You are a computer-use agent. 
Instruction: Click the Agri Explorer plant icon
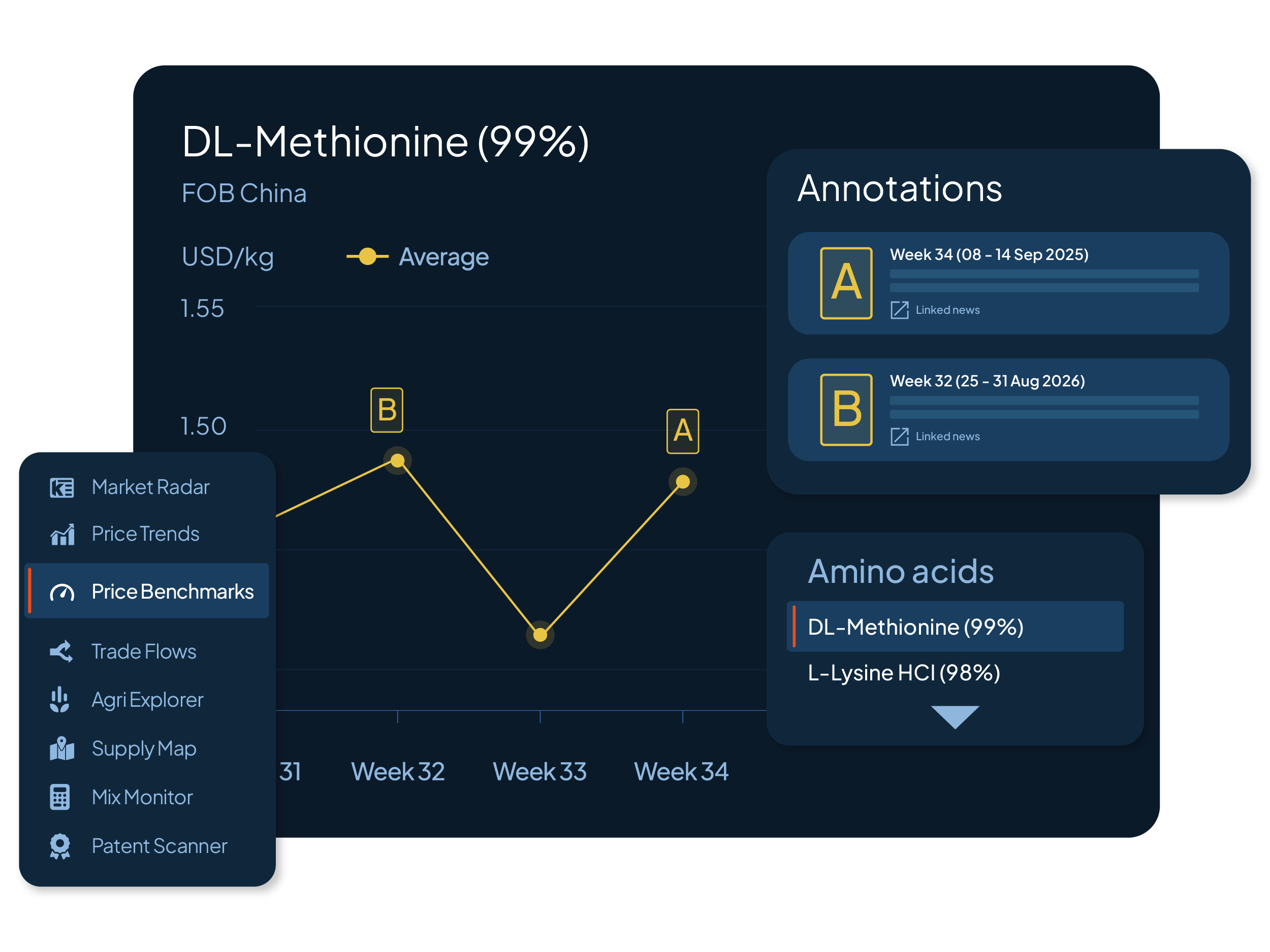60,700
